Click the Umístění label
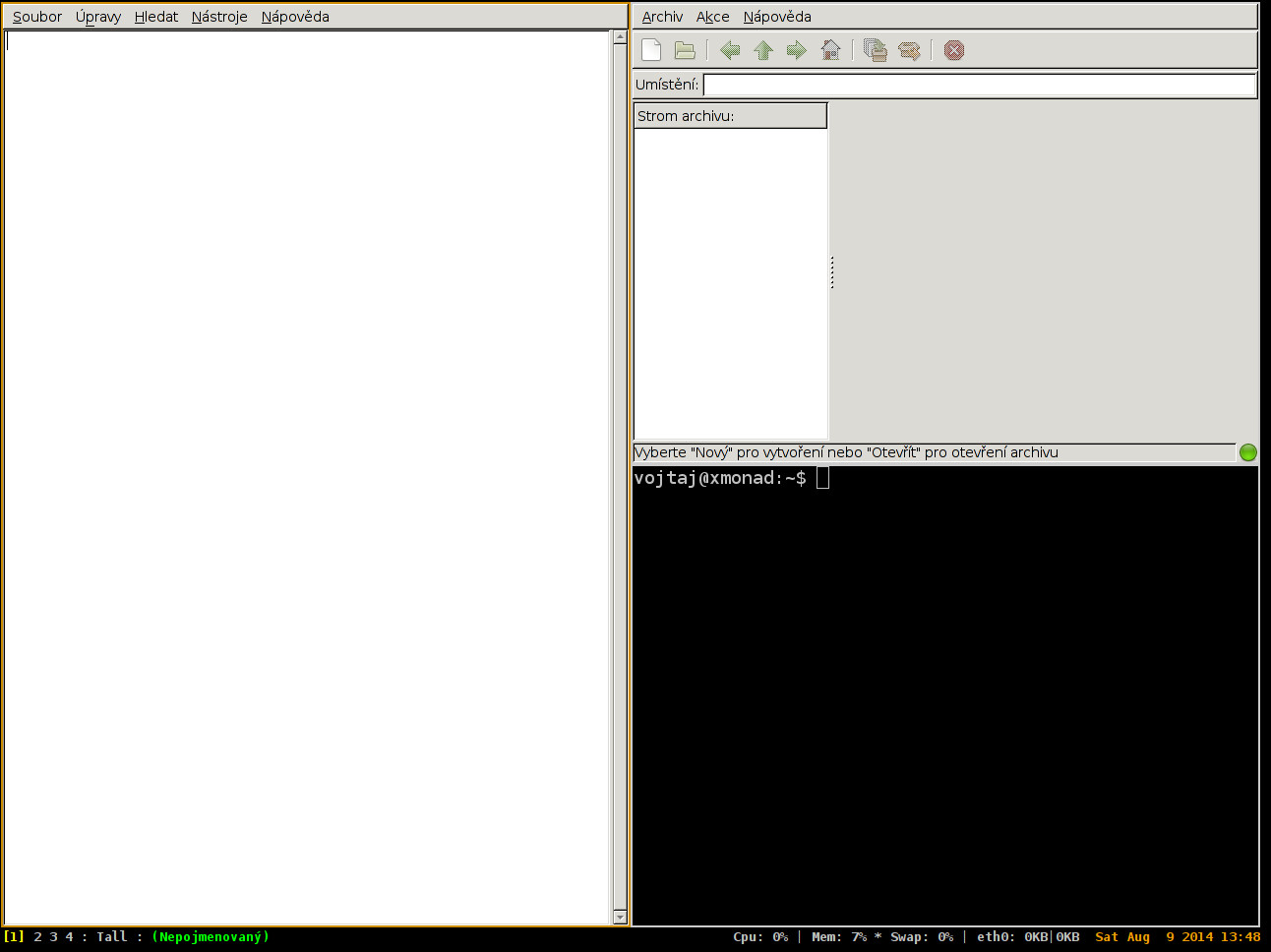The image size is (1271, 952). pyautogui.click(x=667, y=85)
